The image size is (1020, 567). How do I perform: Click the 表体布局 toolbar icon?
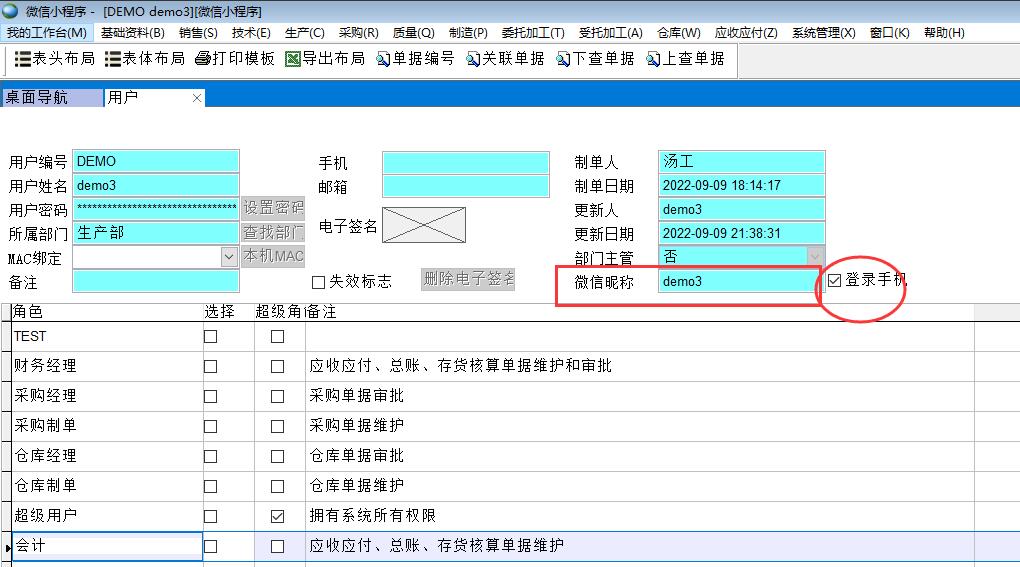tap(113, 59)
